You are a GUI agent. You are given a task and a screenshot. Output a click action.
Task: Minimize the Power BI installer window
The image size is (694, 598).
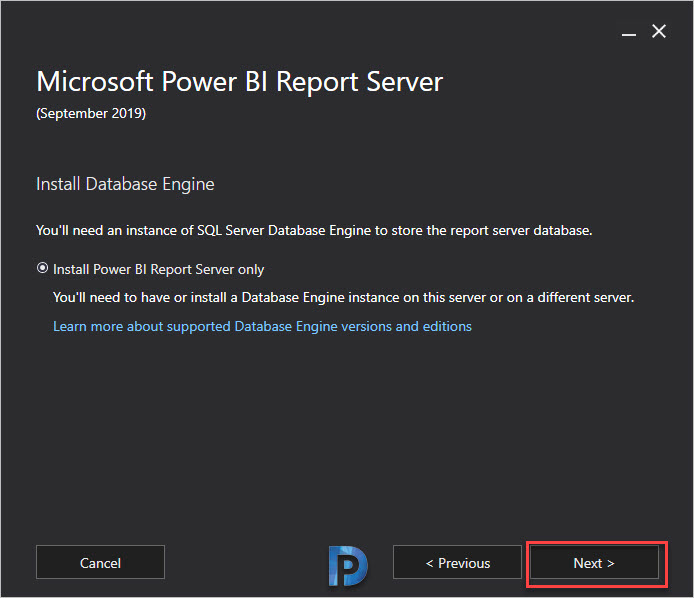click(628, 34)
